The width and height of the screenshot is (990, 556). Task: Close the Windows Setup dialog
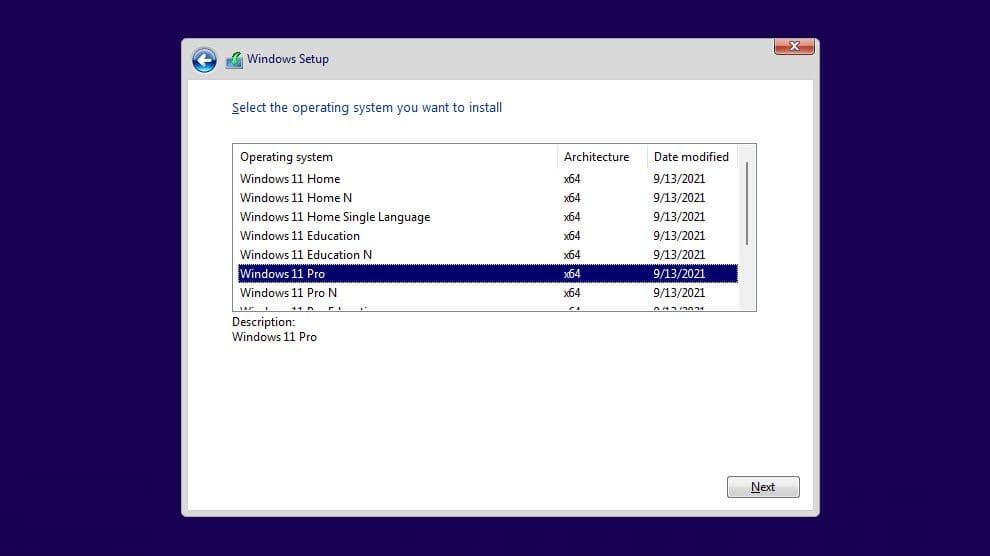coord(793,46)
